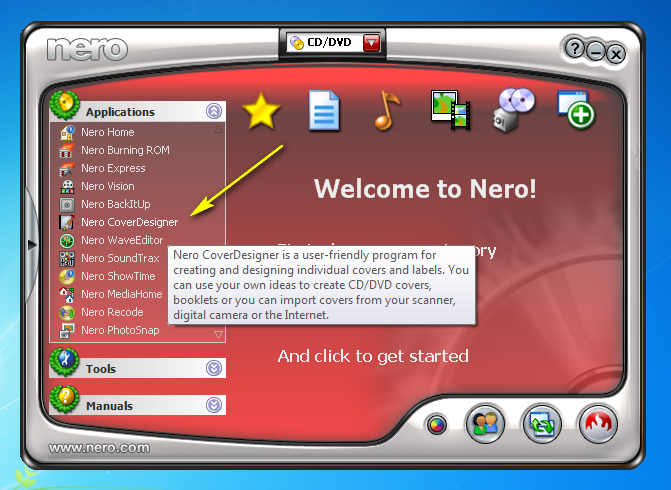Click the Nero WaveEditor icon

[x=67, y=241]
